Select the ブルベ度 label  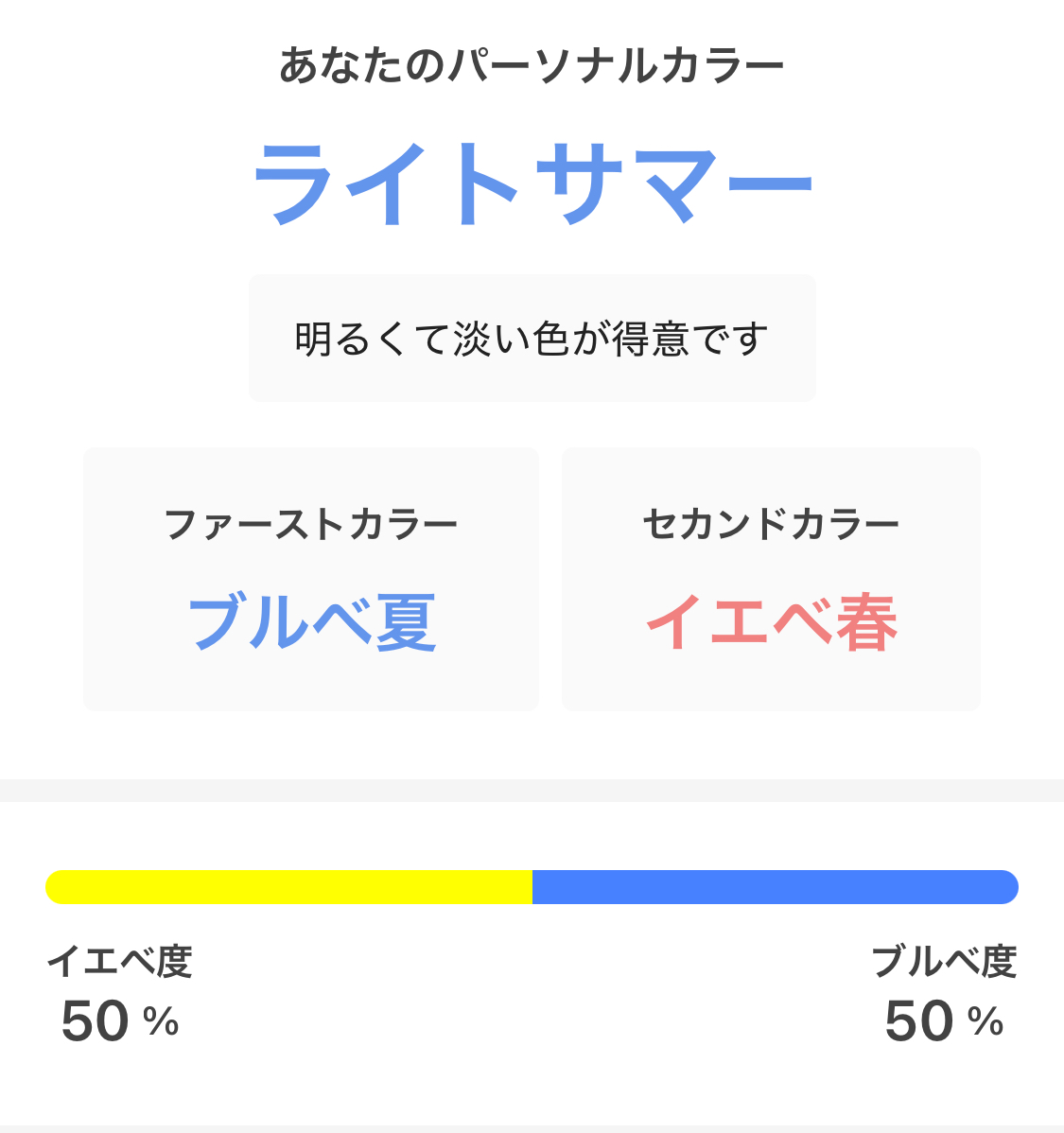pos(945,962)
